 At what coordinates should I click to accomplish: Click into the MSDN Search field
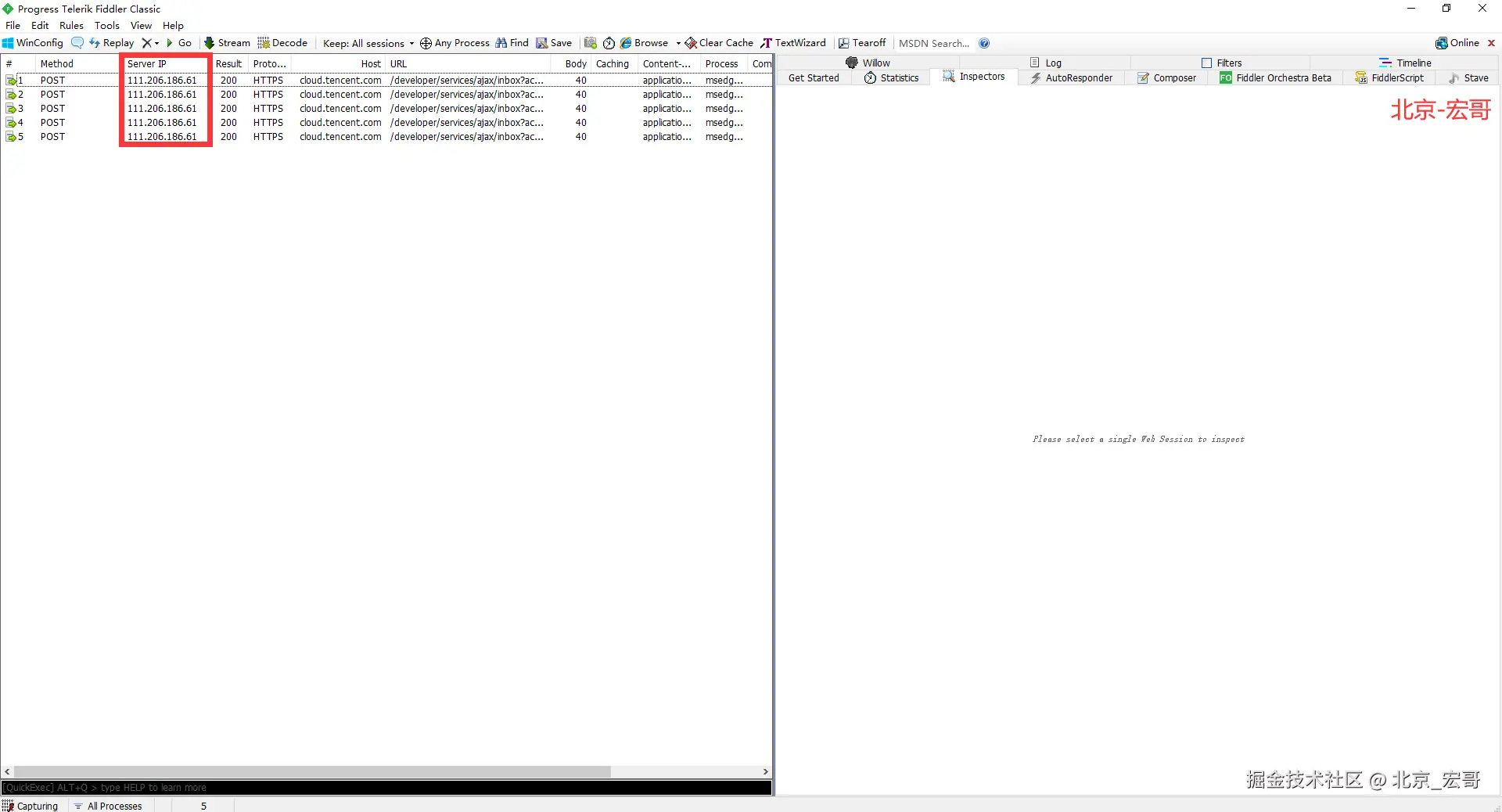point(934,43)
